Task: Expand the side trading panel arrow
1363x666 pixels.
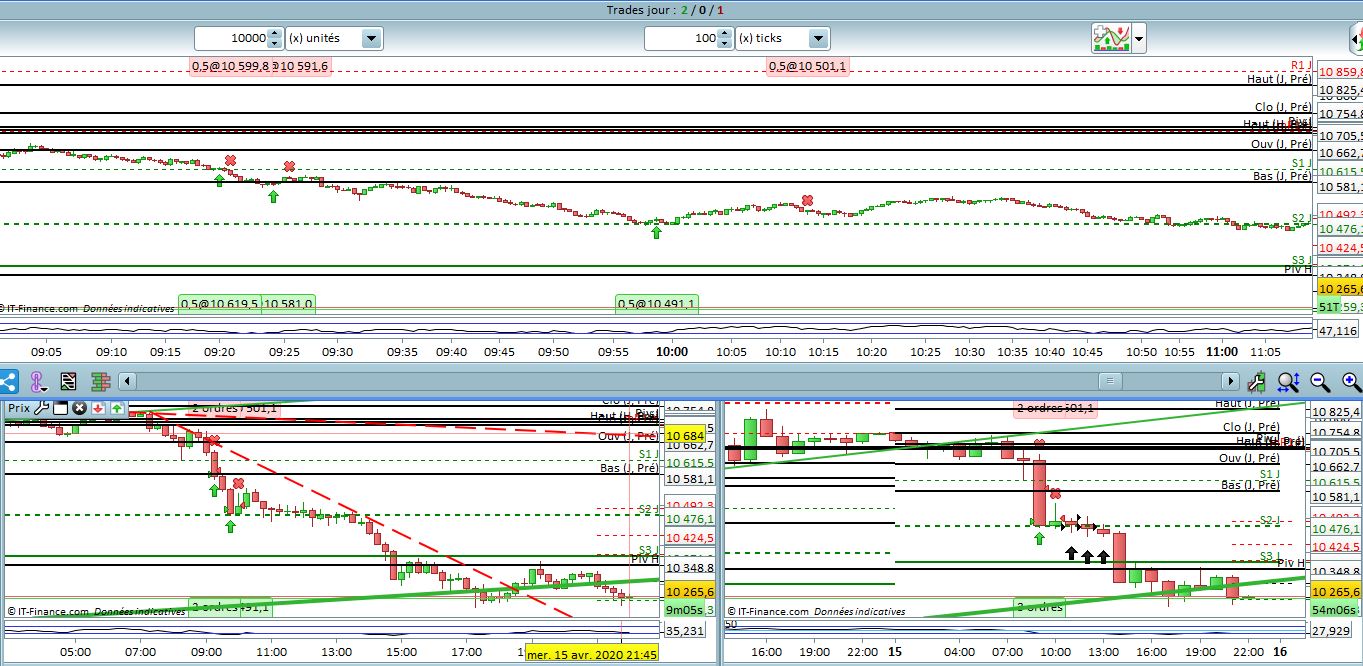Action: pos(1356,39)
